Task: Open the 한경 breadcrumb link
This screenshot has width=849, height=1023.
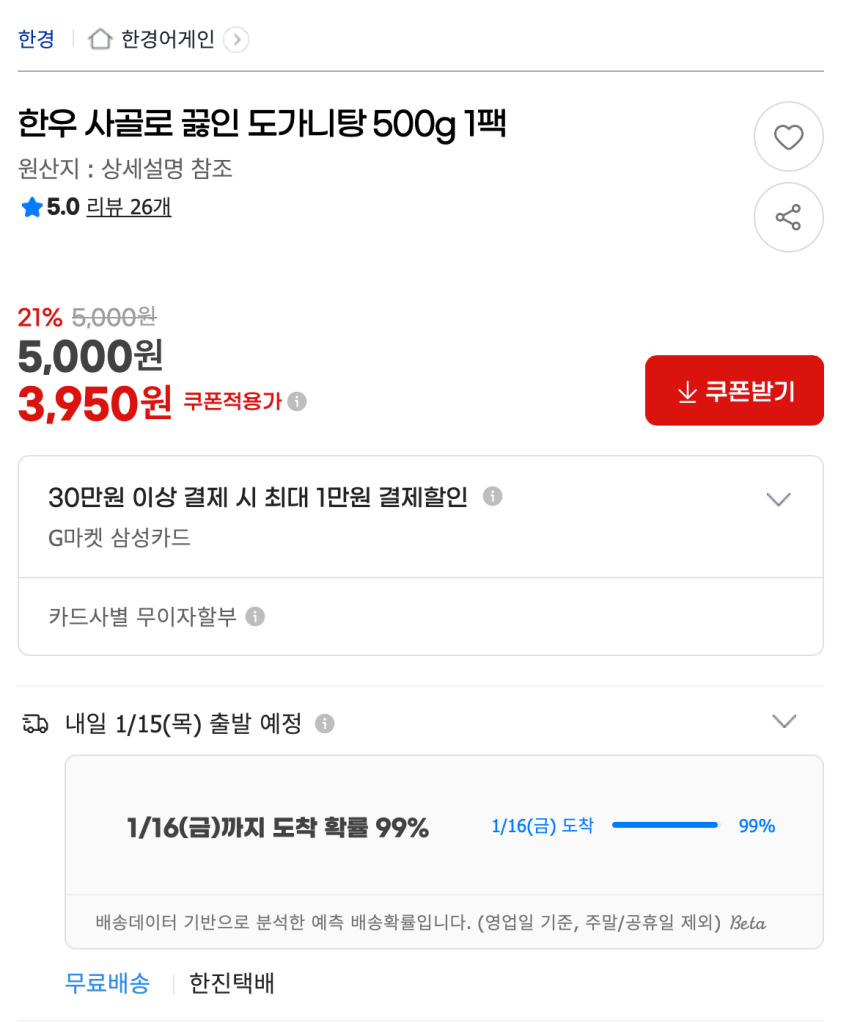Action: (36, 39)
